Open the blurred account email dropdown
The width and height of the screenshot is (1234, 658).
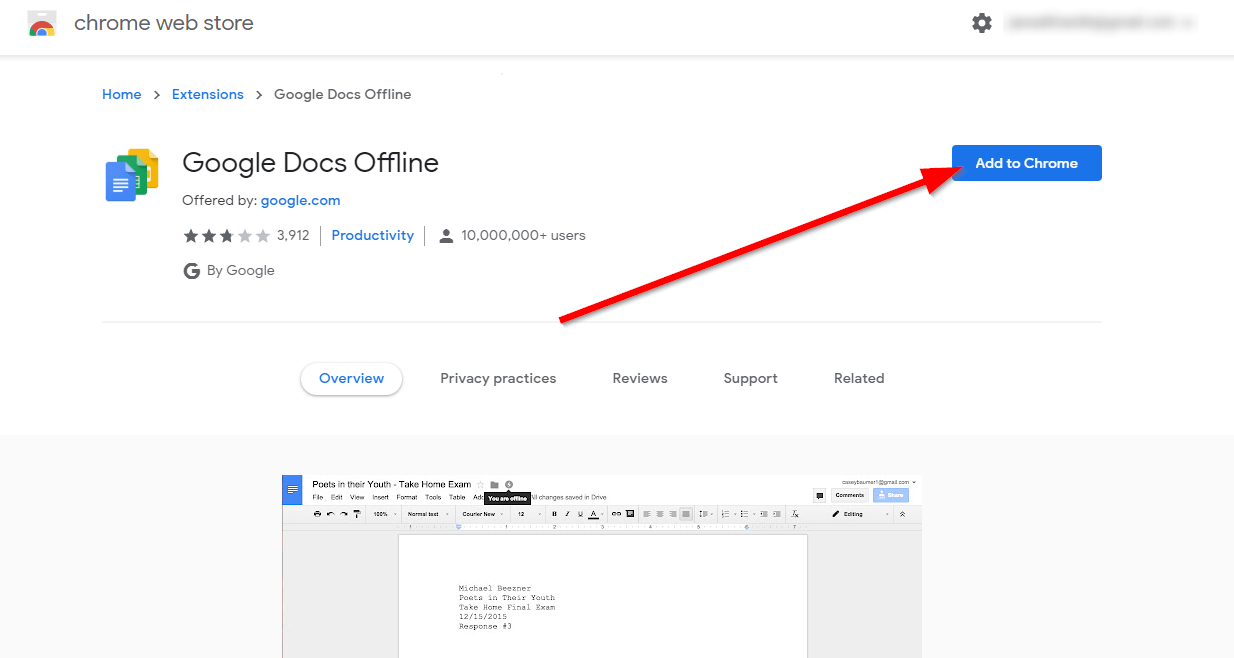click(1101, 23)
